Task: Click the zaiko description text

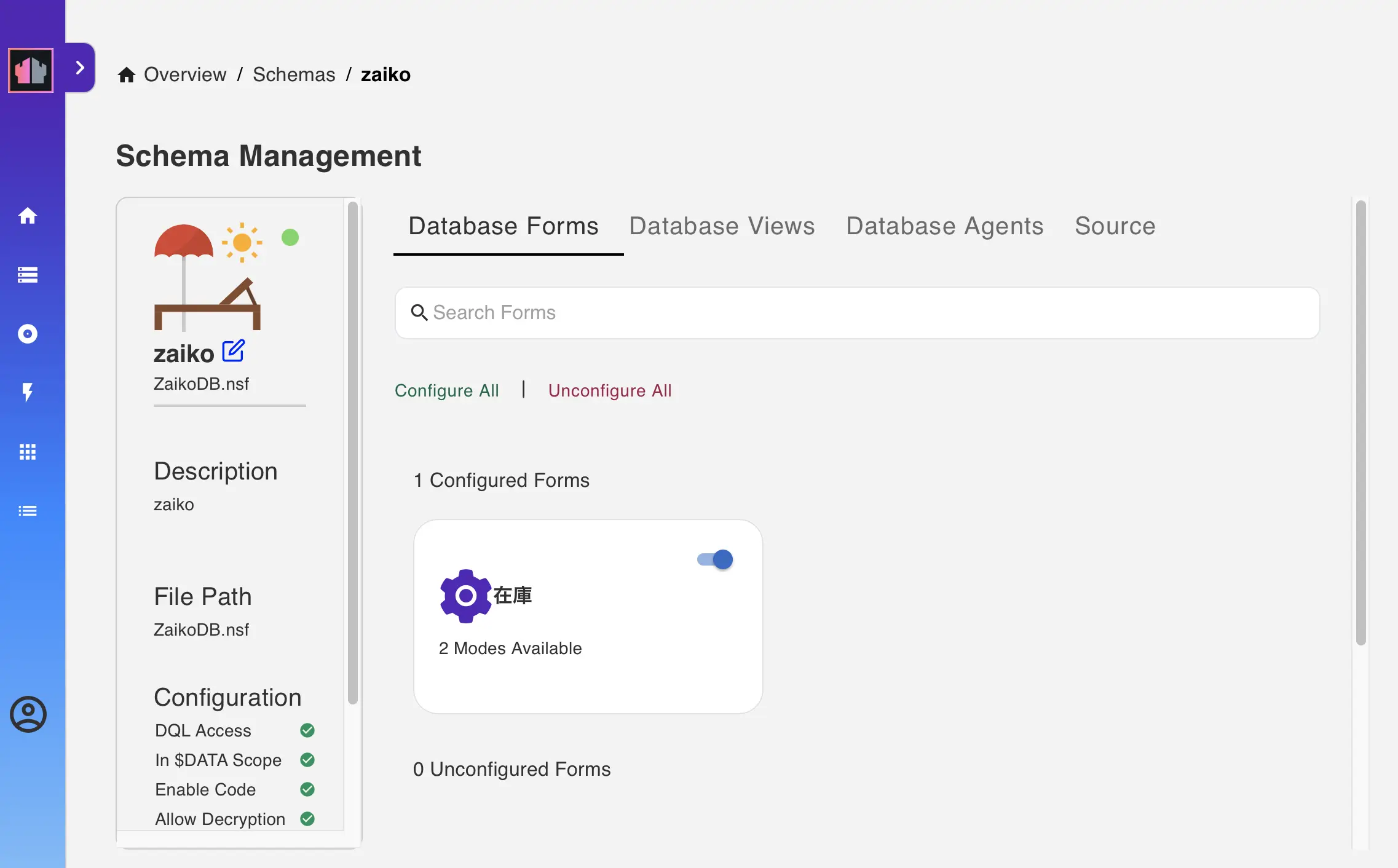Action: click(174, 504)
